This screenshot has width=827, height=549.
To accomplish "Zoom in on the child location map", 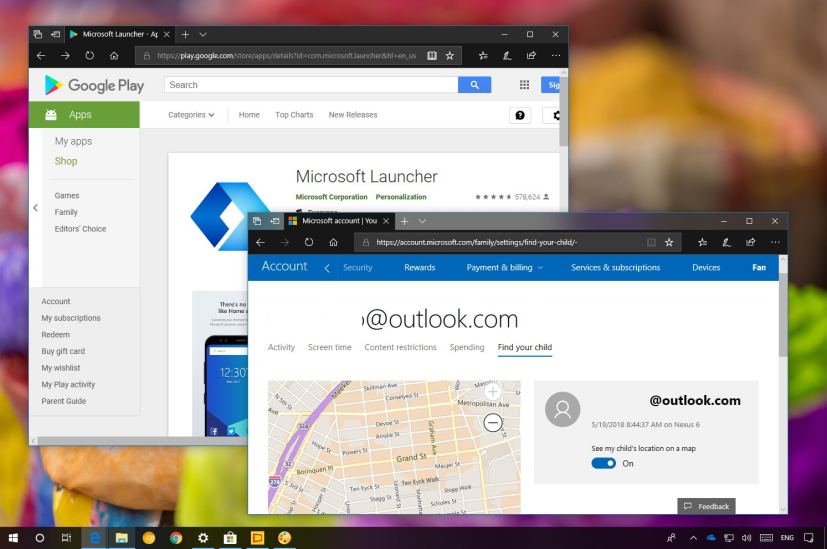I will [493, 392].
